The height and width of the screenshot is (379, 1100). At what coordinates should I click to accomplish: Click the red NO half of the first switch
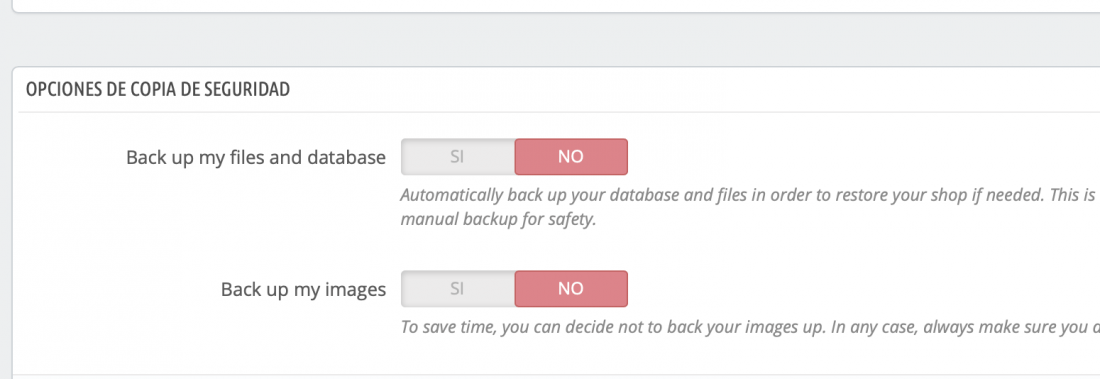[x=571, y=157]
